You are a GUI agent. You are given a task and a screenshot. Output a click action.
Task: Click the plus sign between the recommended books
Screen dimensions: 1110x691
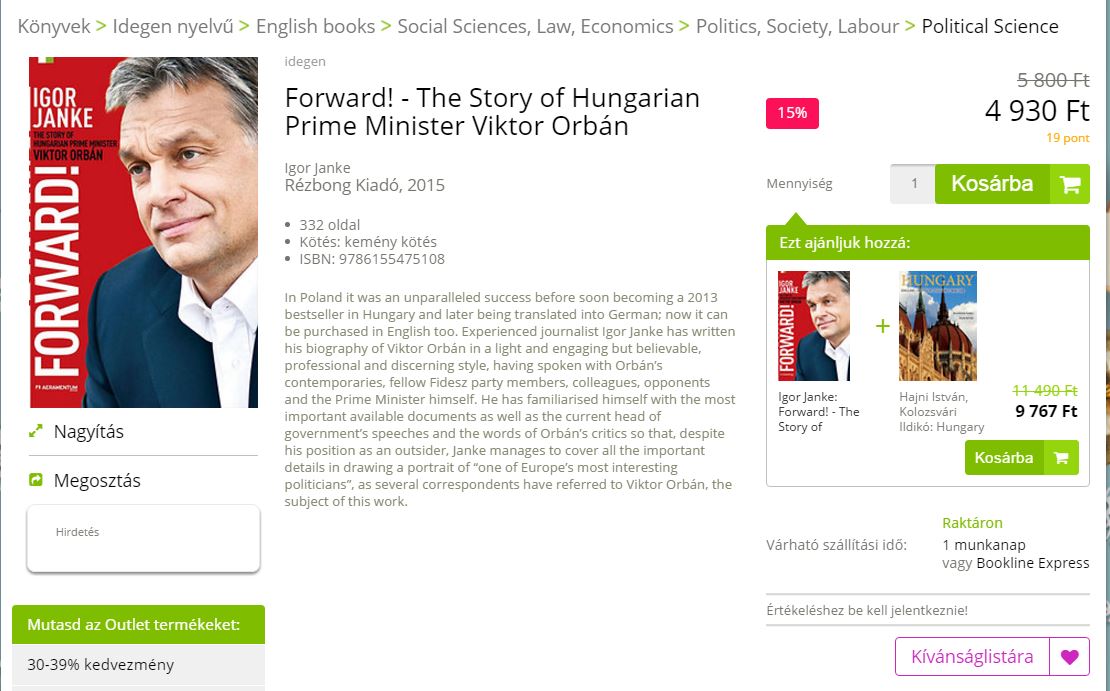pyautogui.click(x=881, y=325)
